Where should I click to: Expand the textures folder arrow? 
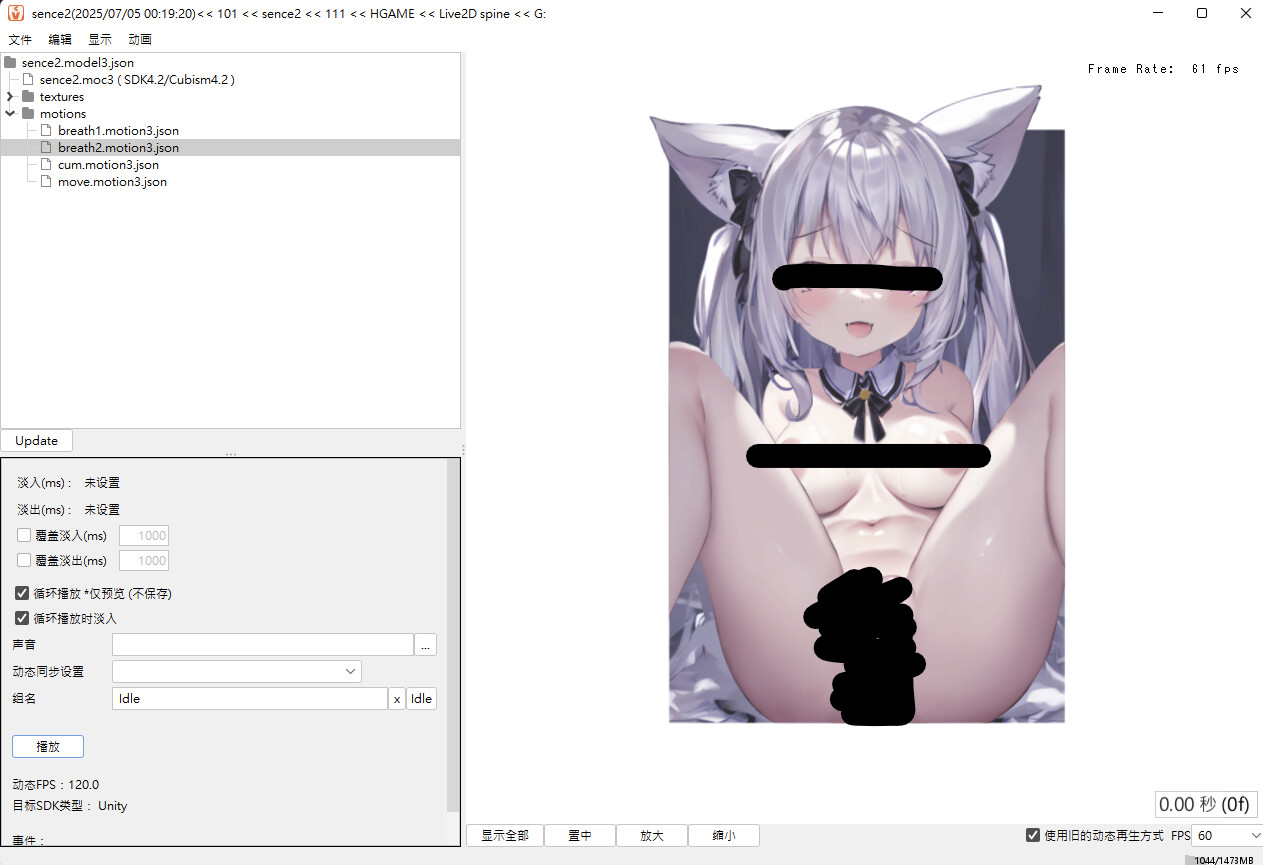click(x=10, y=96)
